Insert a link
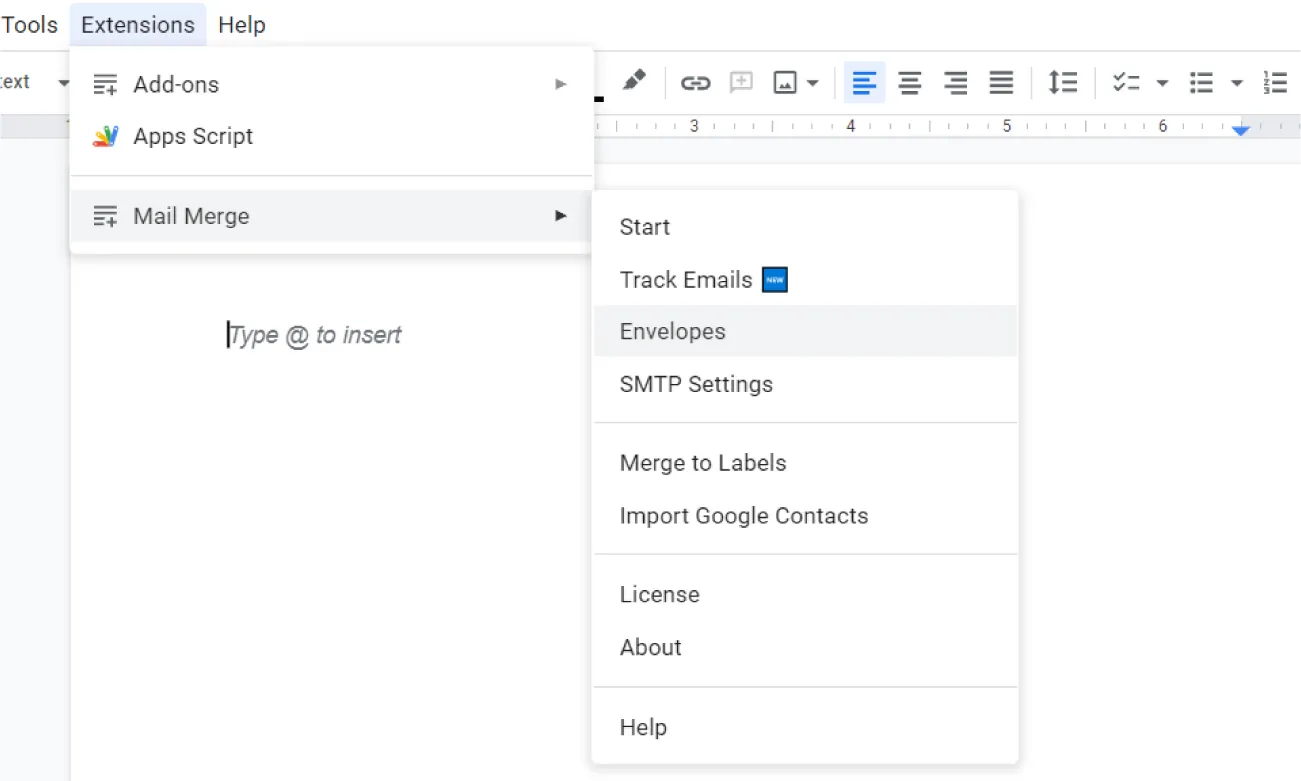Image resolution: width=1301 pixels, height=781 pixels. (x=695, y=83)
